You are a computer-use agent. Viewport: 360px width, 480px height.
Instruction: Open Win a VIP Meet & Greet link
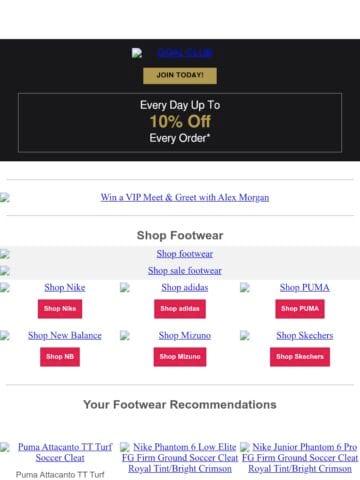click(185, 197)
